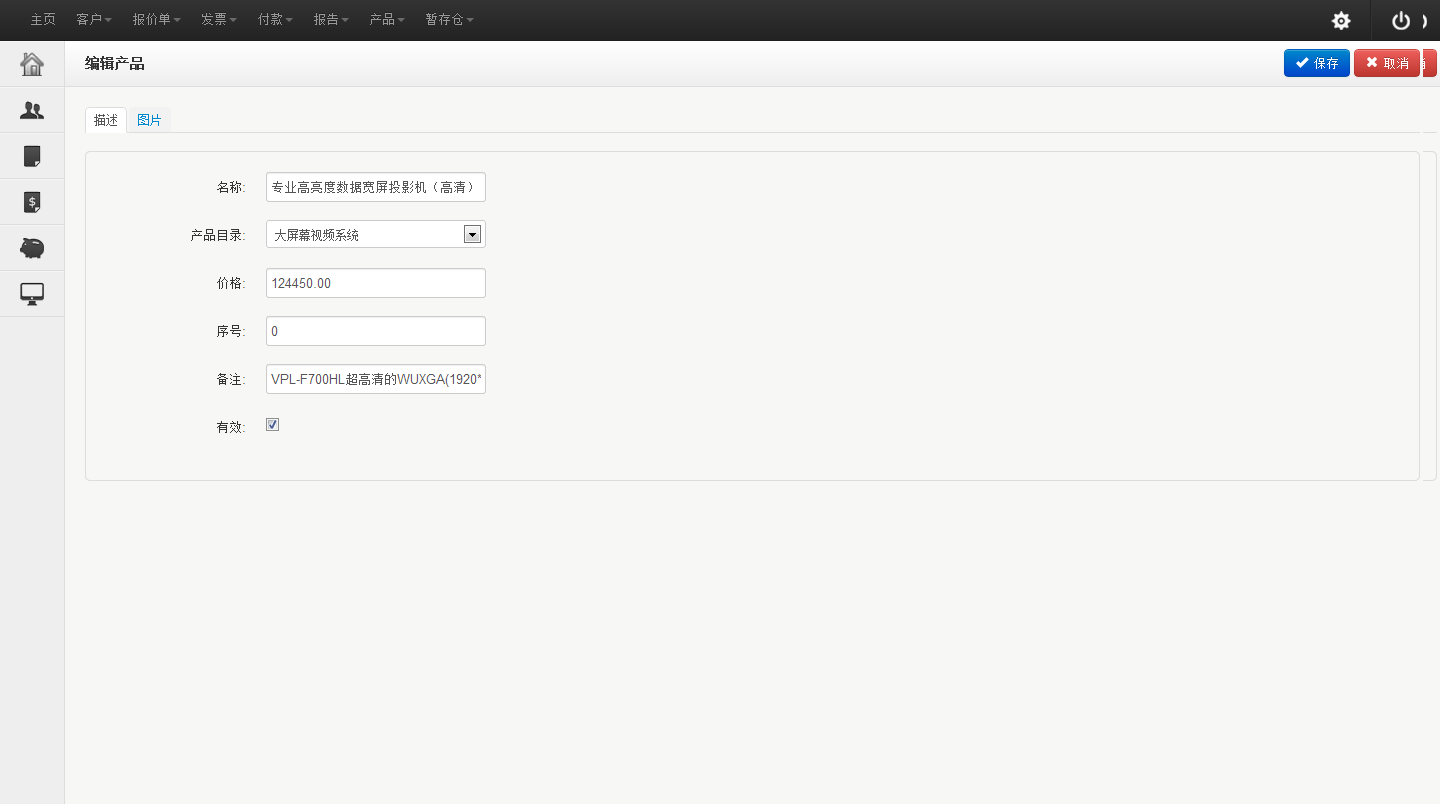This screenshot has width=1440, height=804.
Task: Open the 暂存仓 menu dropdown
Action: click(449, 20)
